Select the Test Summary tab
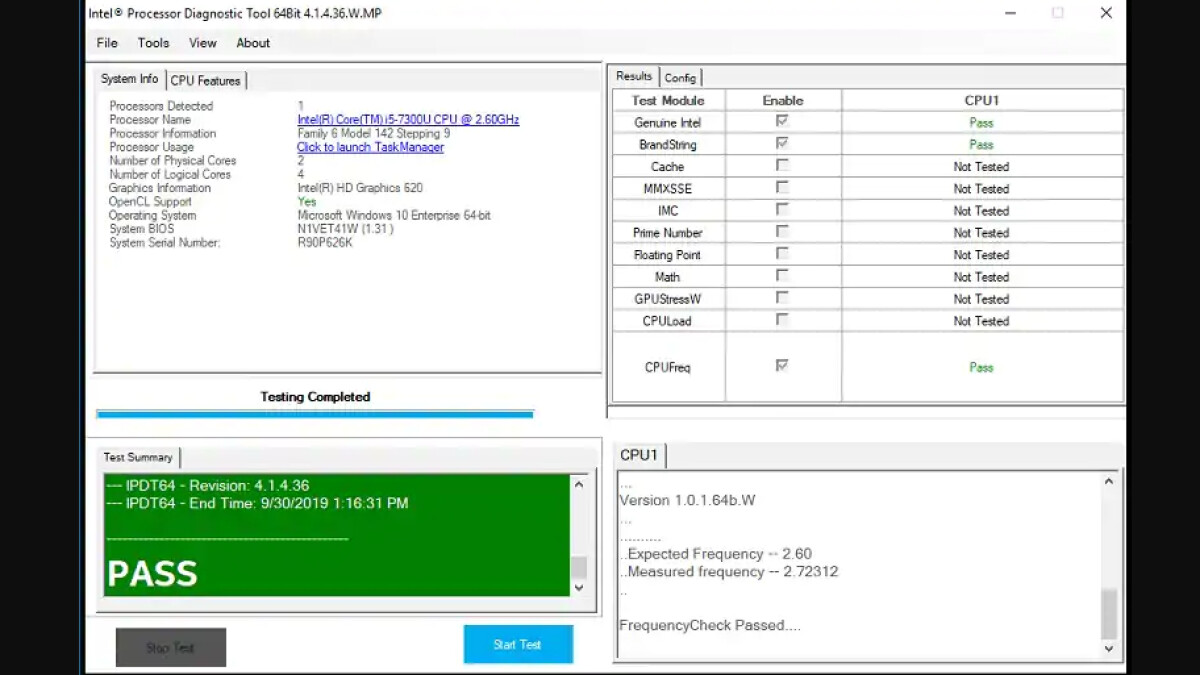 138,457
